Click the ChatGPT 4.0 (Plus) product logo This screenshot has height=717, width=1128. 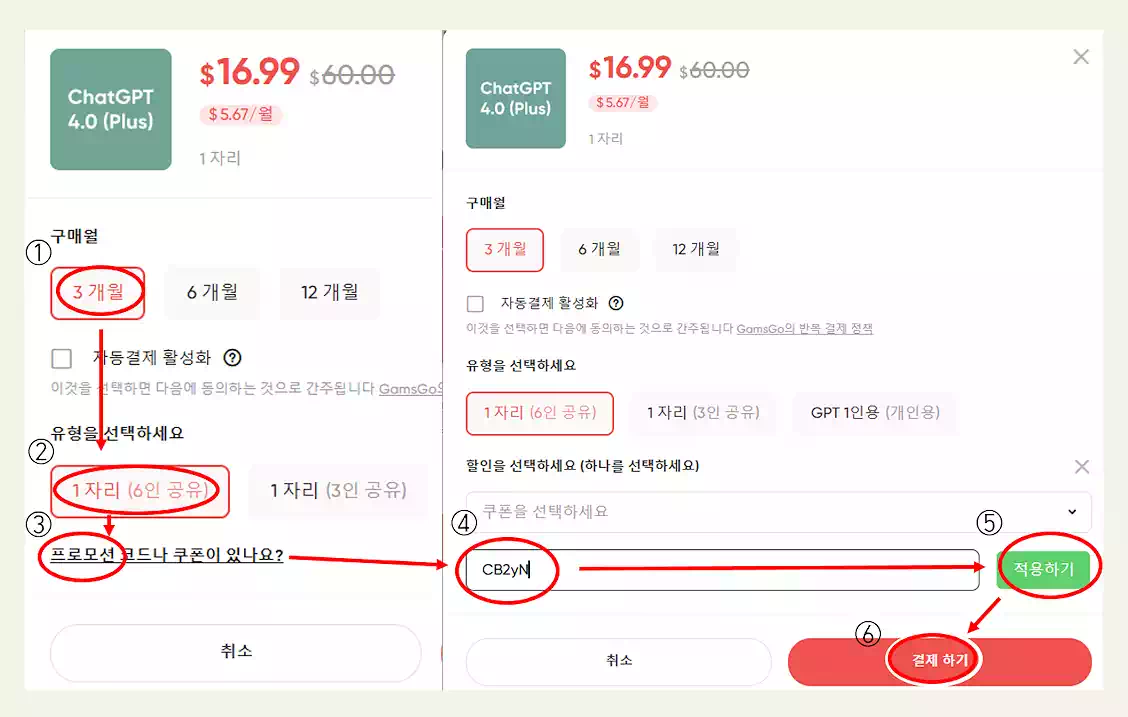(x=515, y=98)
